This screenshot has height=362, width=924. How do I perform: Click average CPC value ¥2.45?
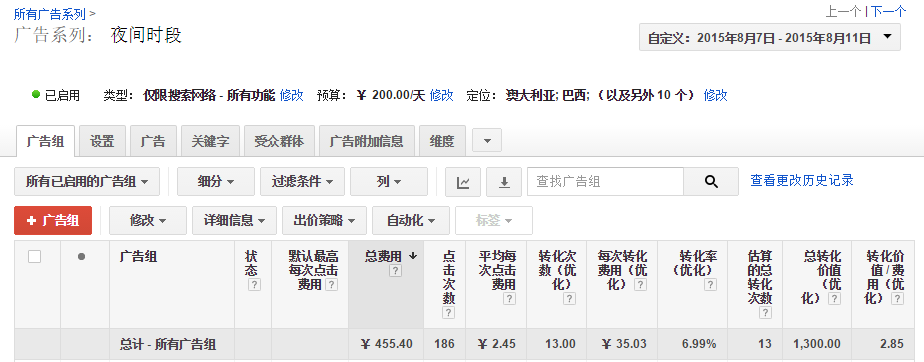pos(497,344)
